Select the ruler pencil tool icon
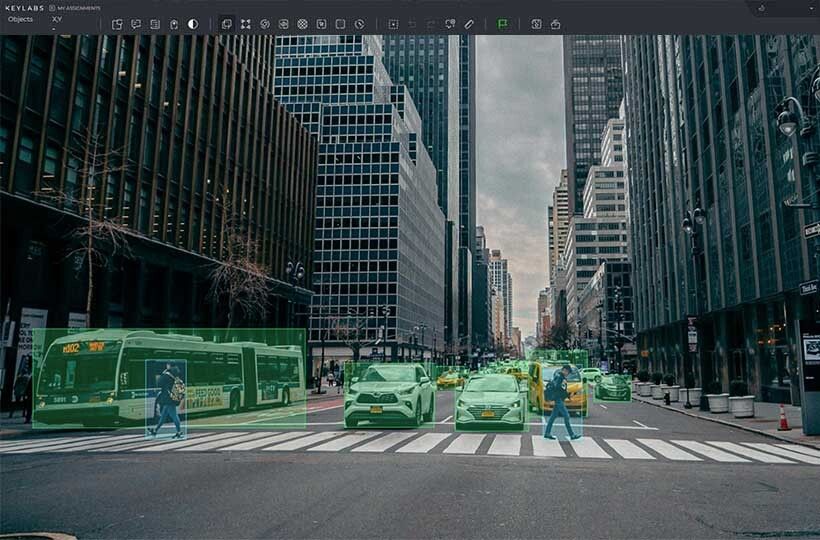 469,24
